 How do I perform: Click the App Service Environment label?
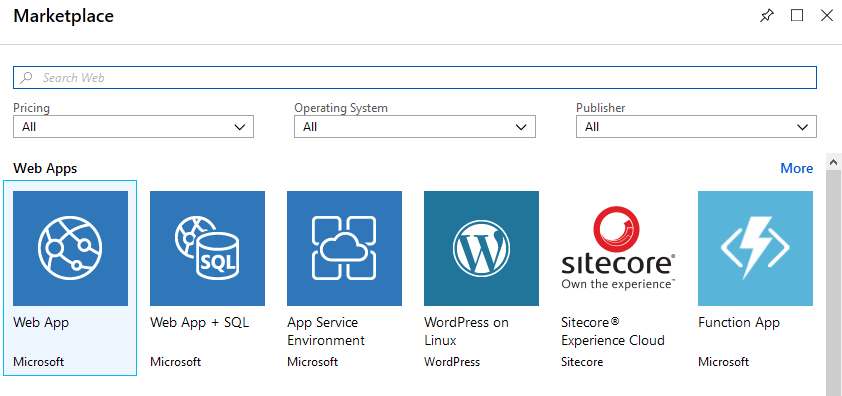326,332
